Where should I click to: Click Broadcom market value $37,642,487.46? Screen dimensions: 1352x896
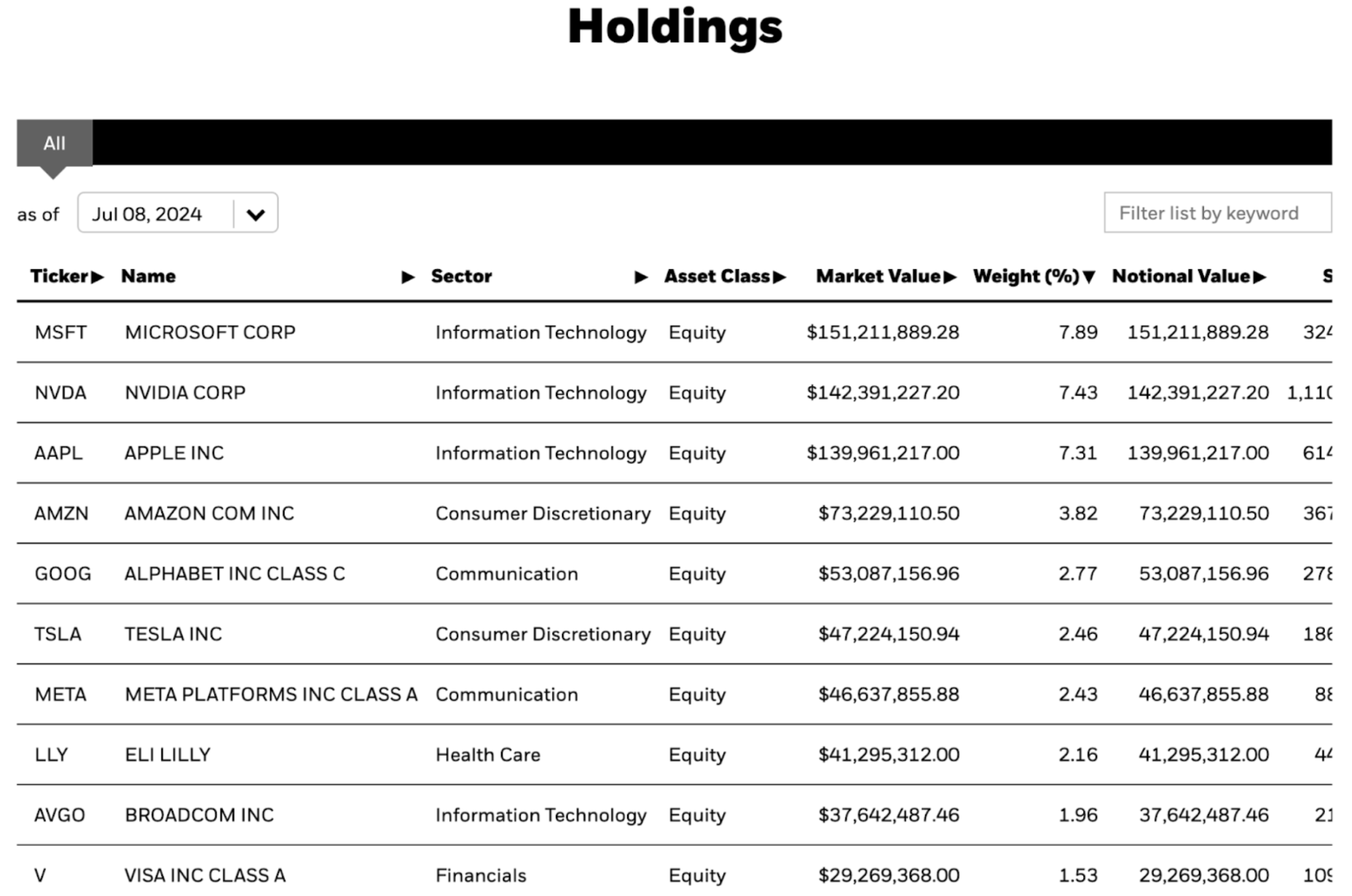point(889,816)
